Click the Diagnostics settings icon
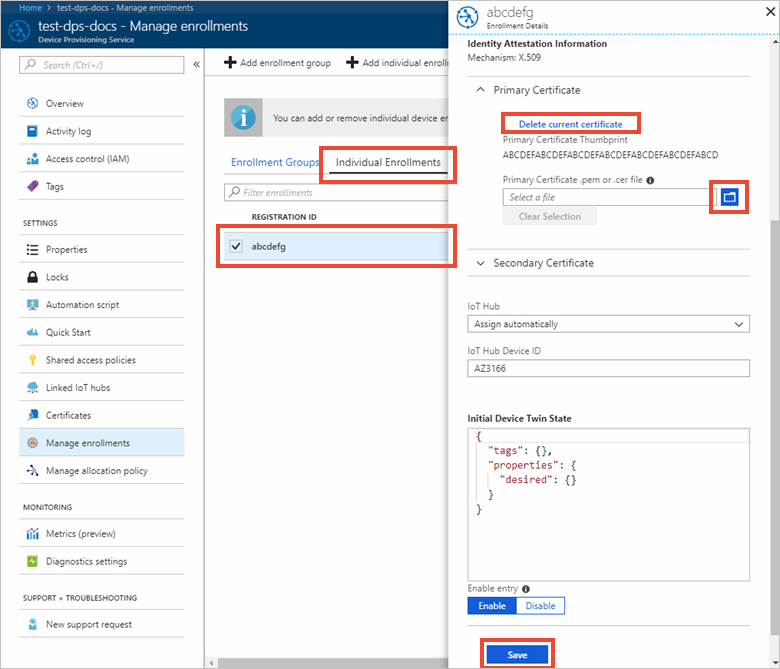Screen dimensions: 780x669 click(32, 561)
